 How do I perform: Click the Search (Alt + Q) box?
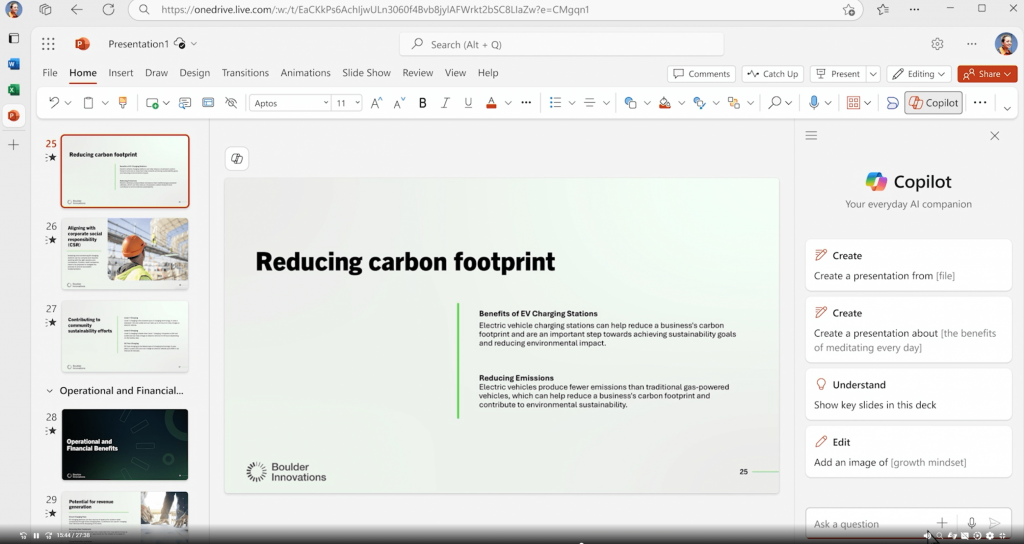point(562,44)
